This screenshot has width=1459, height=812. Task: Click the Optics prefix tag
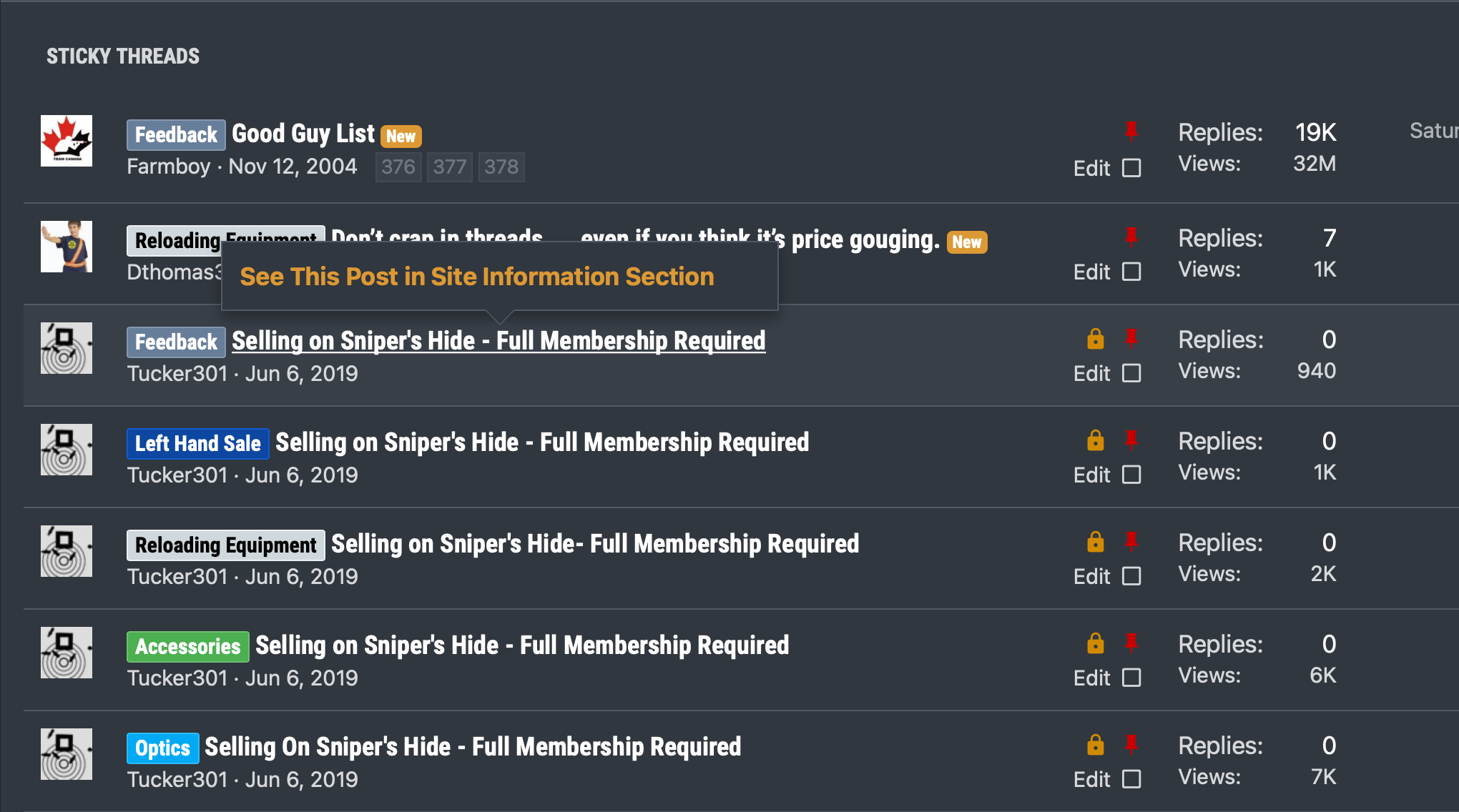pyautogui.click(x=162, y=748)
